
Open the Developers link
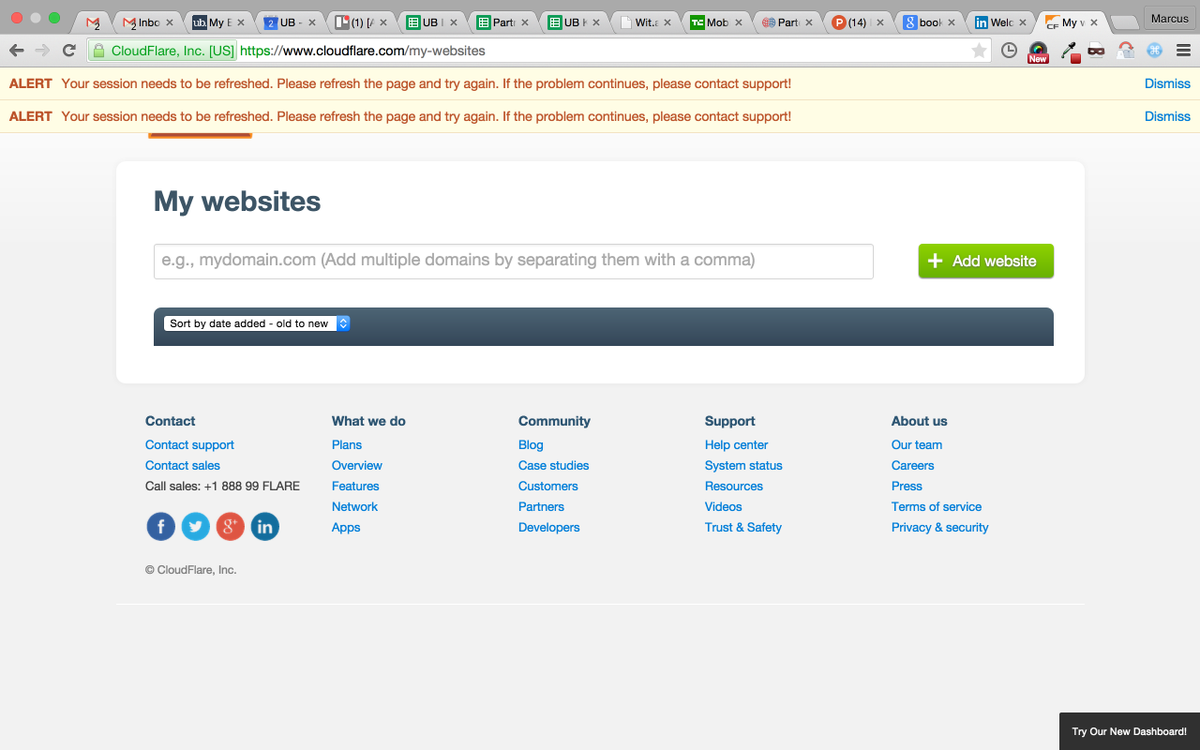point(549,528)
